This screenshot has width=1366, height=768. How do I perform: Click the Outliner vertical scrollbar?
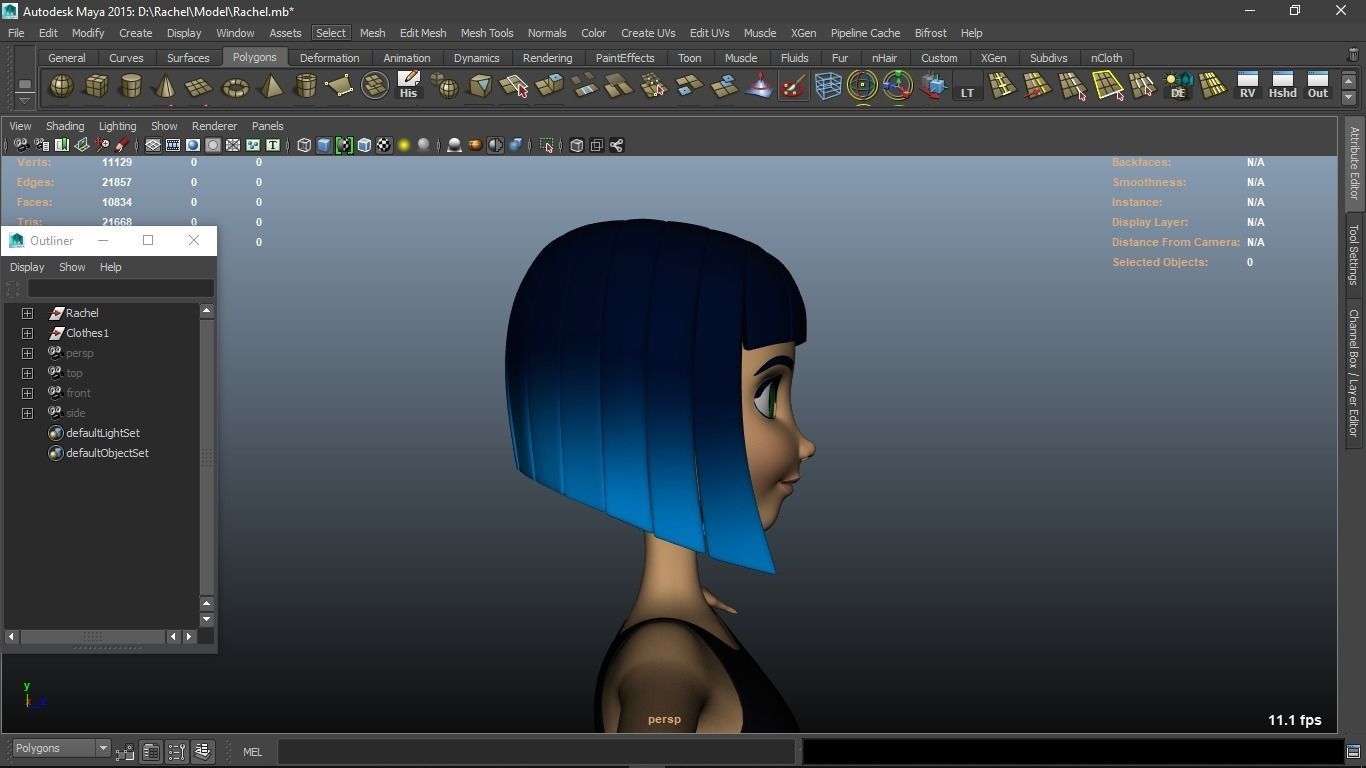coord(207,456)
